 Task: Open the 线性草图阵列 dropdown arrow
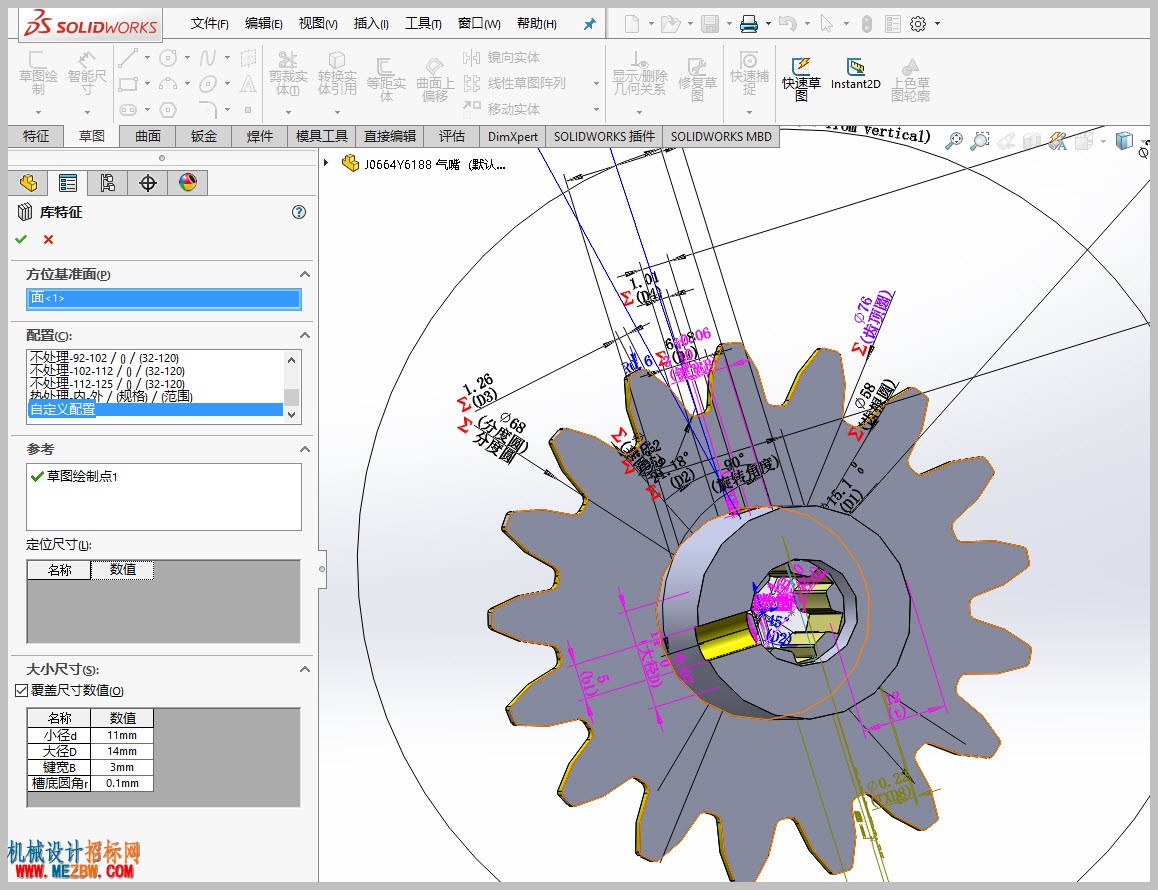pos(596,83)
